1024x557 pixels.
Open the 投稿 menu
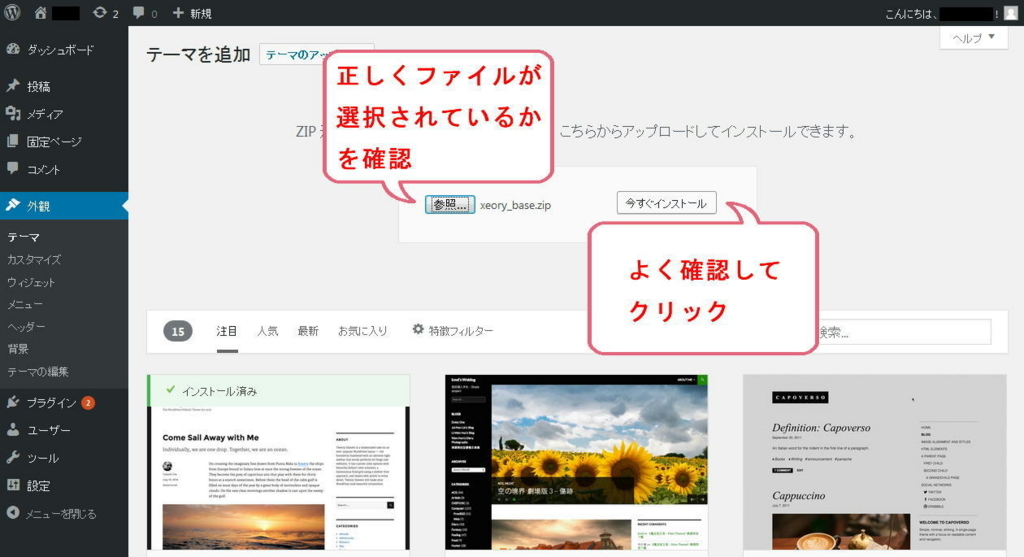64,86
